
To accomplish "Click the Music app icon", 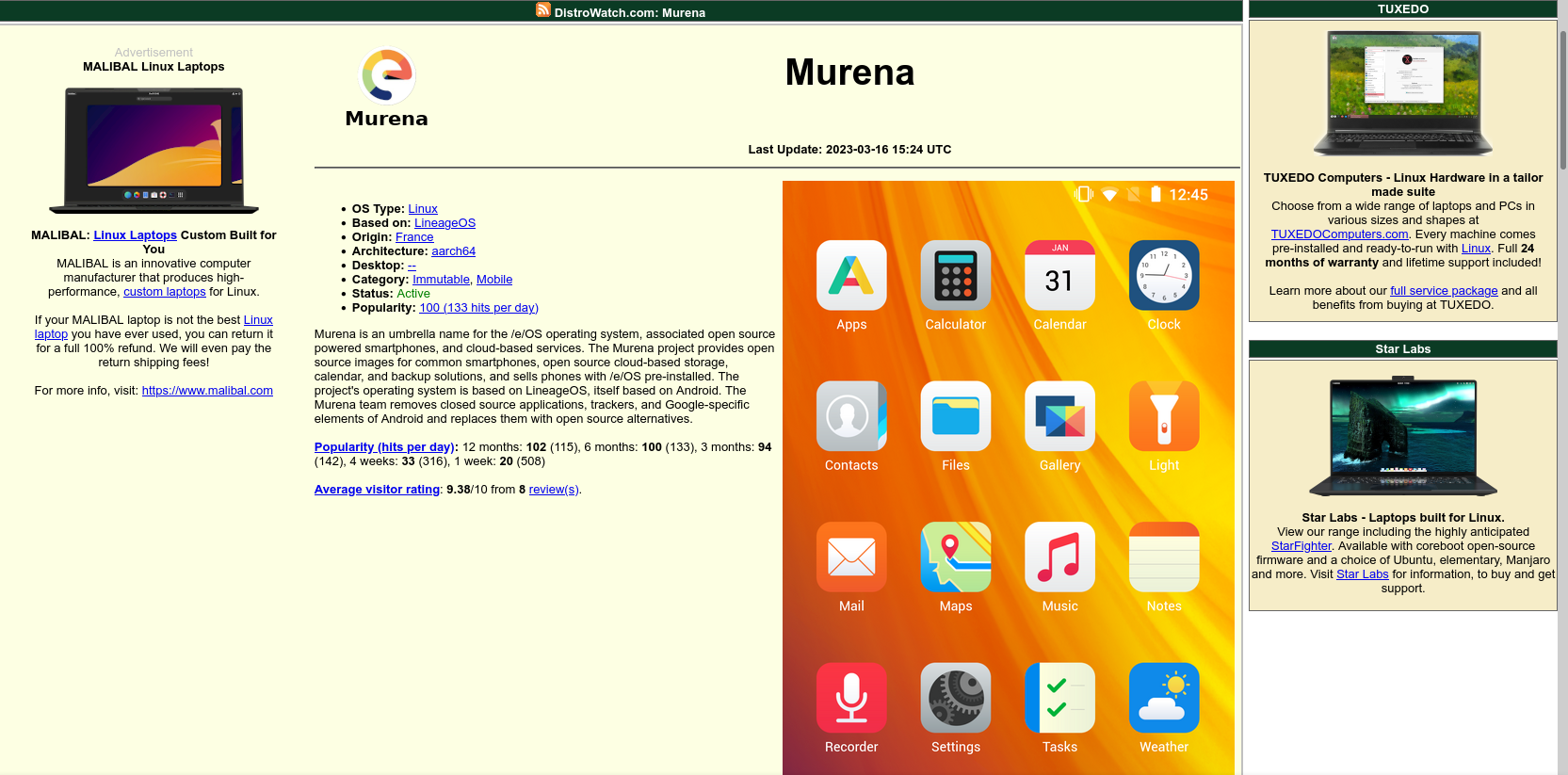I will click(x=1059, y=557).
